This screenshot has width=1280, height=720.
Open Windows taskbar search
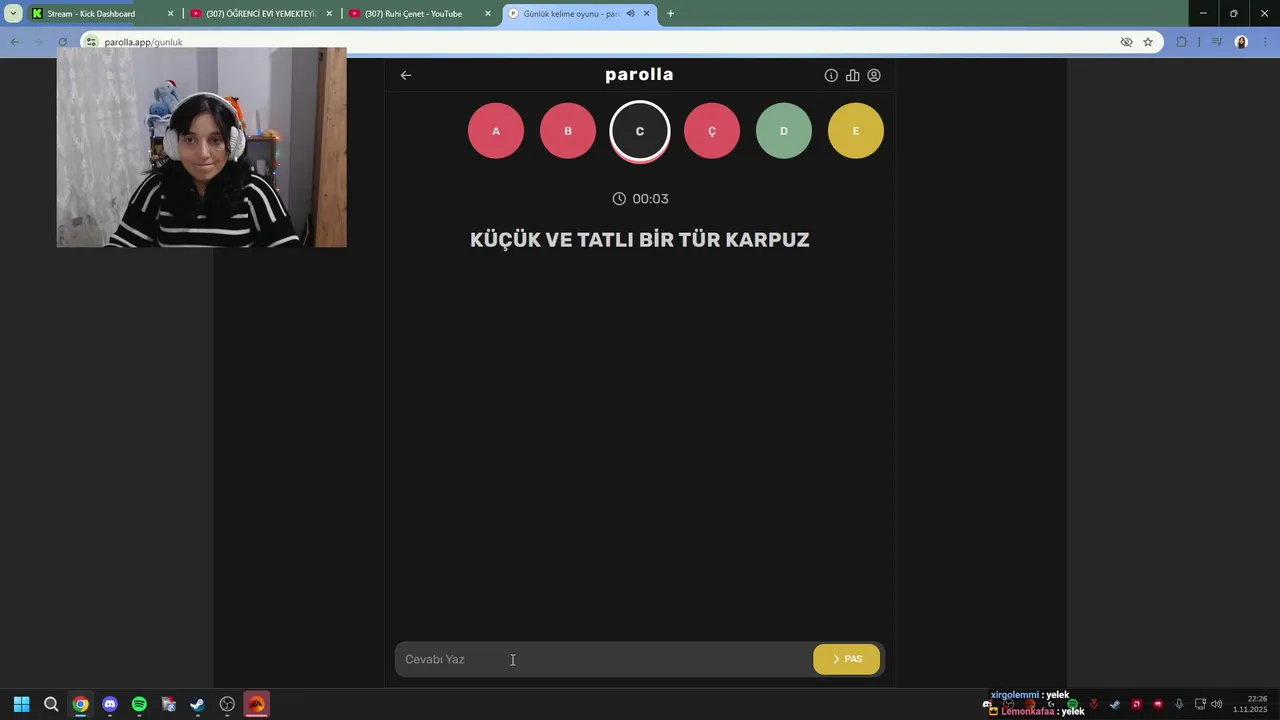coord(51,704)
